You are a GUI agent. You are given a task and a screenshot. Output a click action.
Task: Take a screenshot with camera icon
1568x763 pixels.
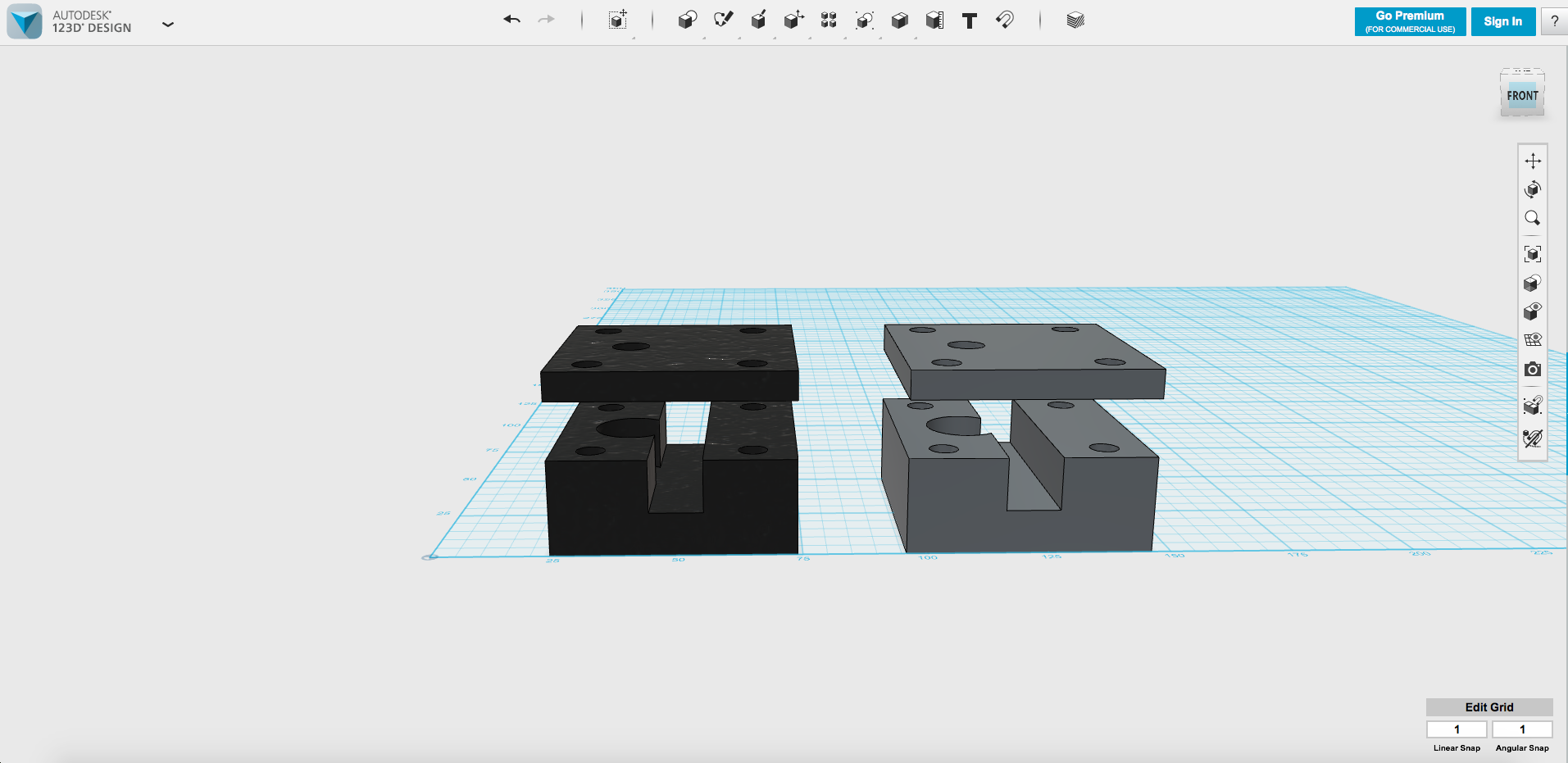[x=1533, y=370]
